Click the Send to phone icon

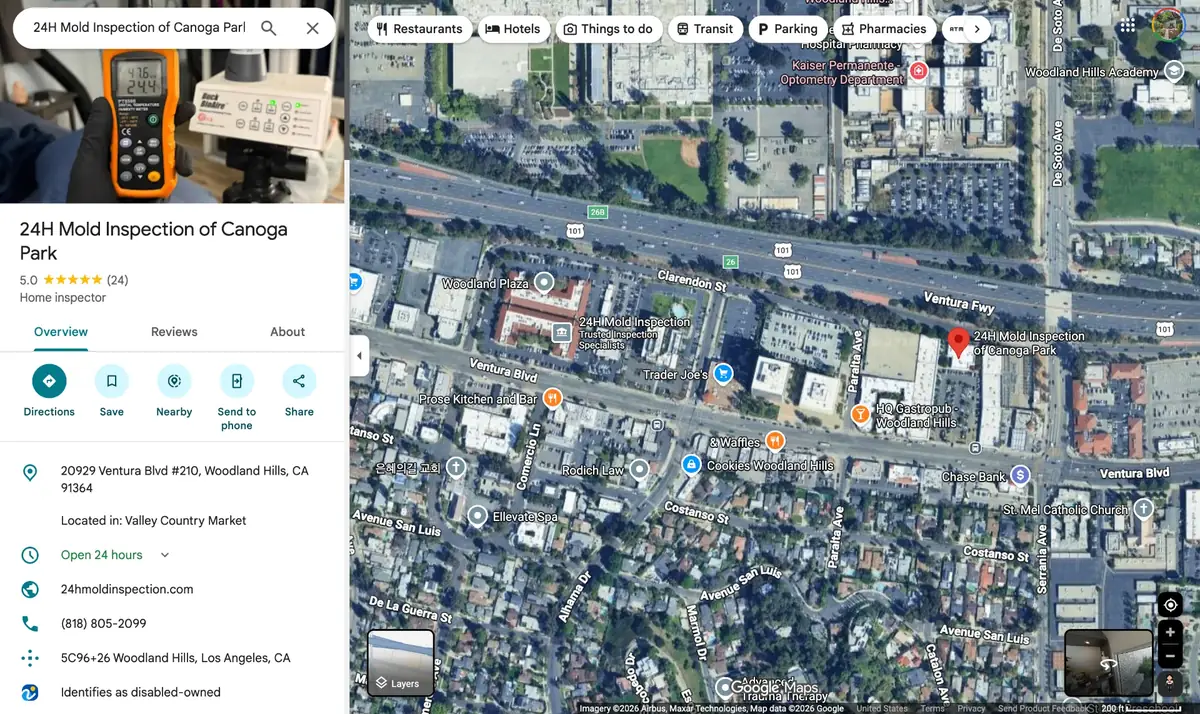236,381
